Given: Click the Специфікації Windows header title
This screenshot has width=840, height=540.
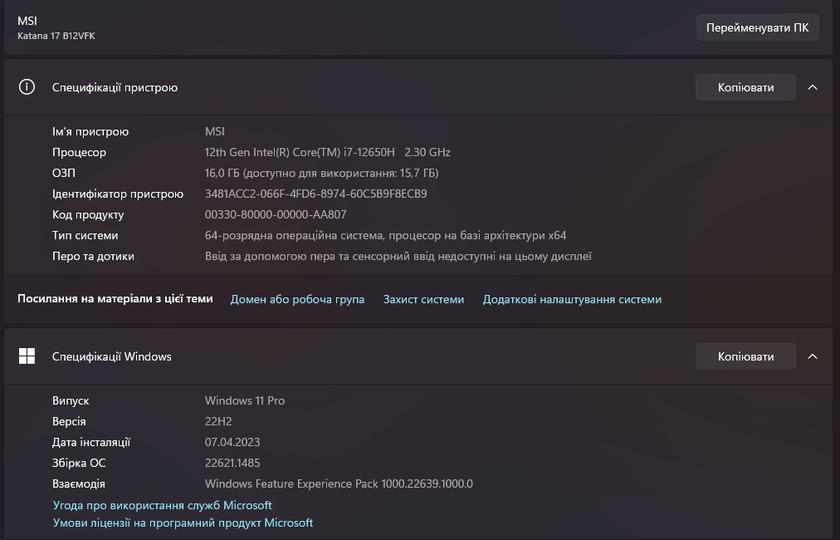Looking at the screenshot, I should coord(112,356).
